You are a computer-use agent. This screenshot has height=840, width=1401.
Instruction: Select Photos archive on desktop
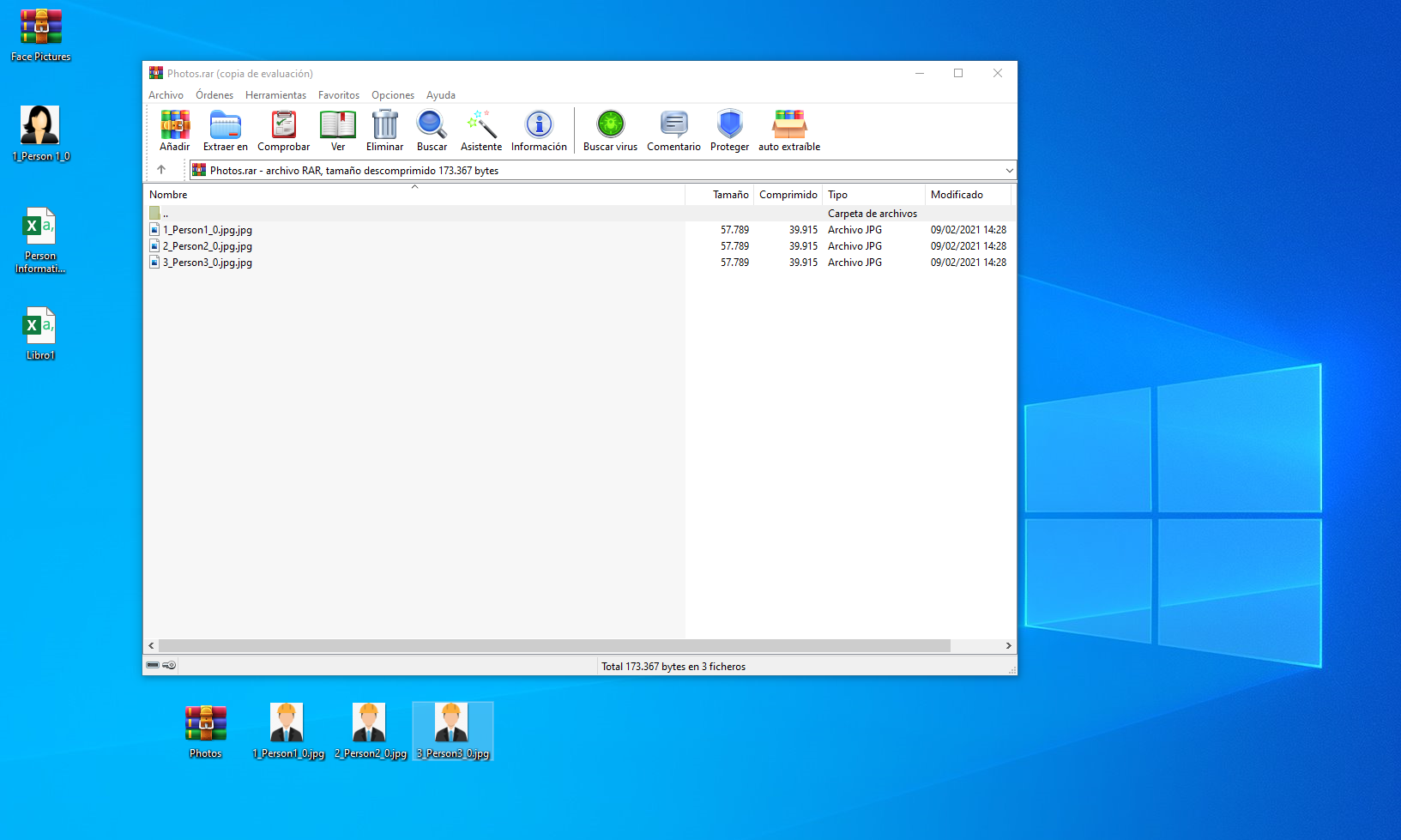(206, 731)
